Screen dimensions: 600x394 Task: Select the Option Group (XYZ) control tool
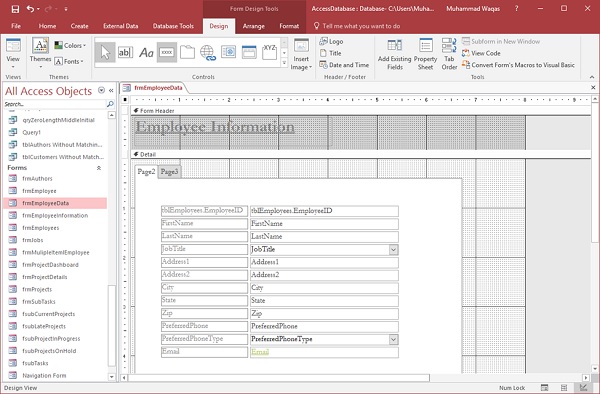point(269,52)
